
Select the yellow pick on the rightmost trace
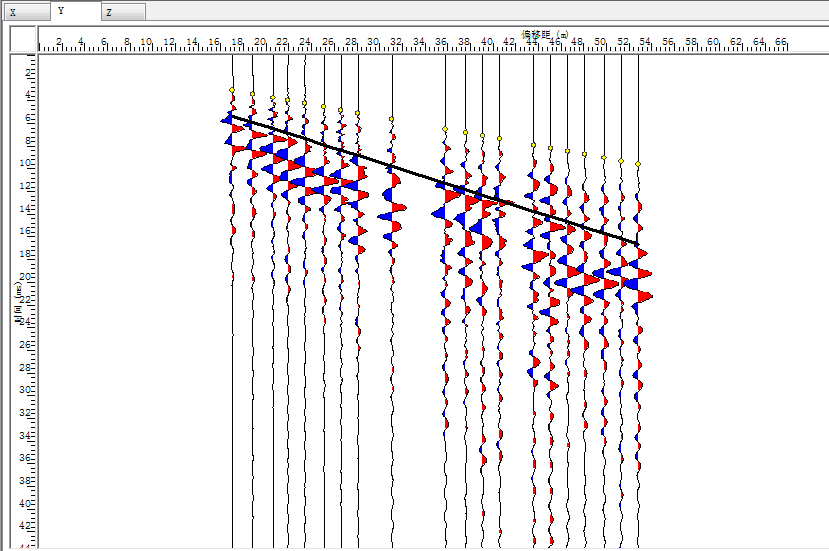(638, 163)
